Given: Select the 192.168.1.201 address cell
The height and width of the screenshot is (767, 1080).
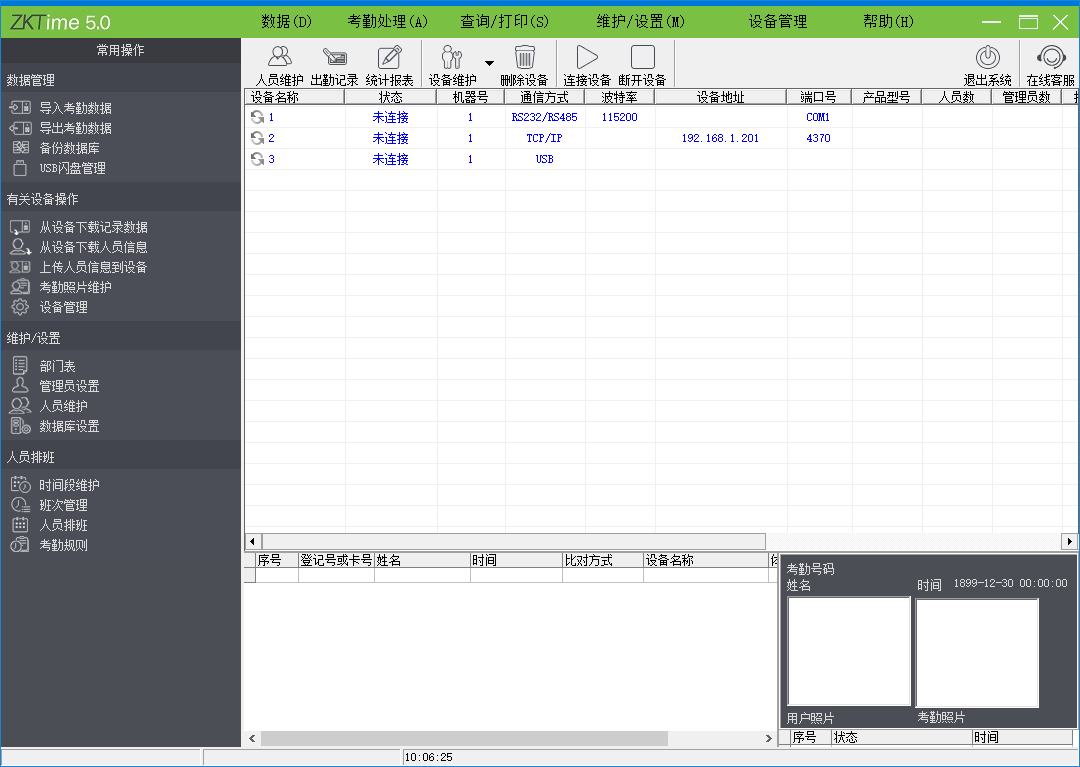Looking at the screenshot, I should pyautogui.click(x=720, y=138).
